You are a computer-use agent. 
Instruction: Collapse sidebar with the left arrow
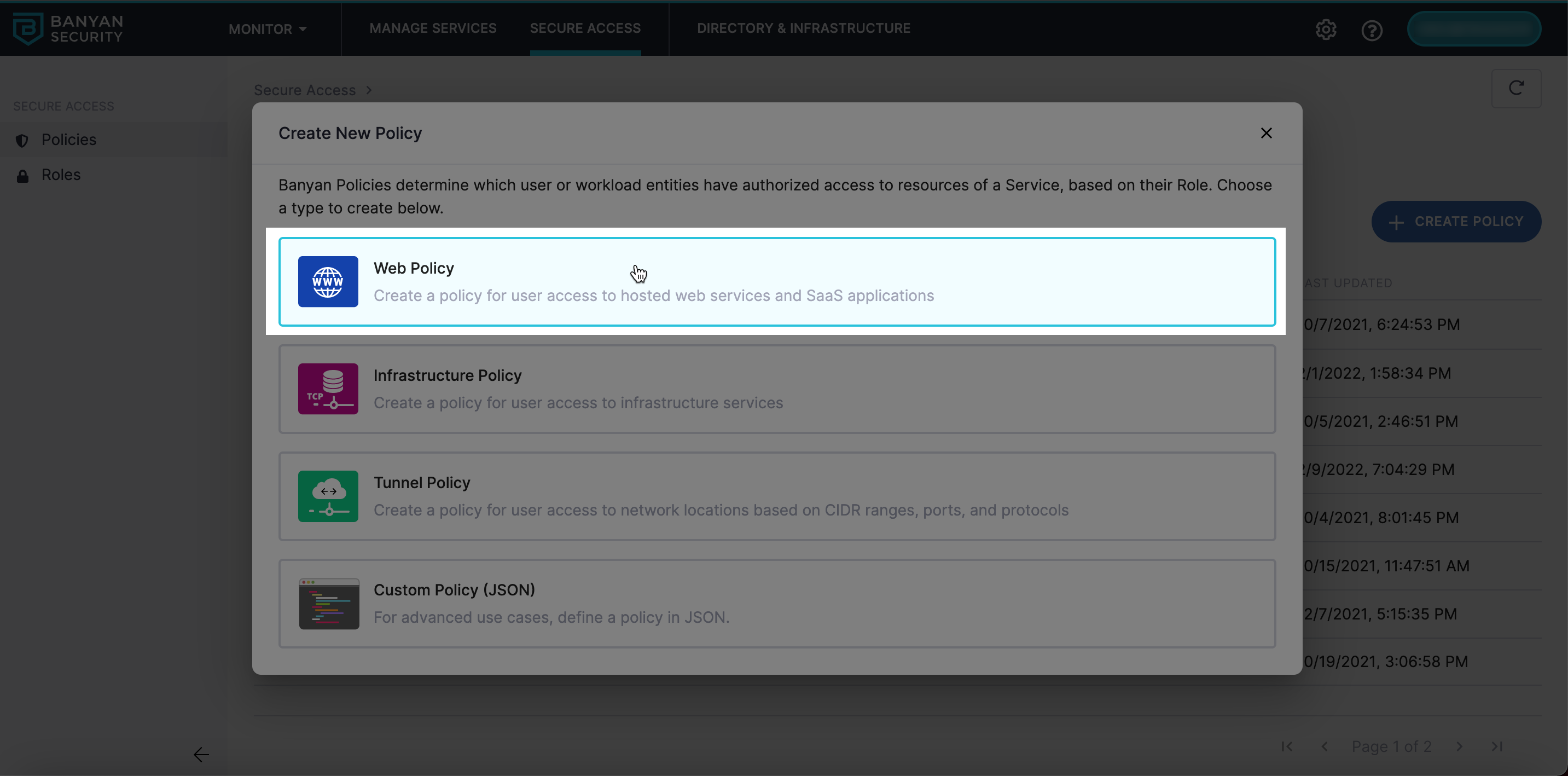pyautogui.click(x=201, y=754)
